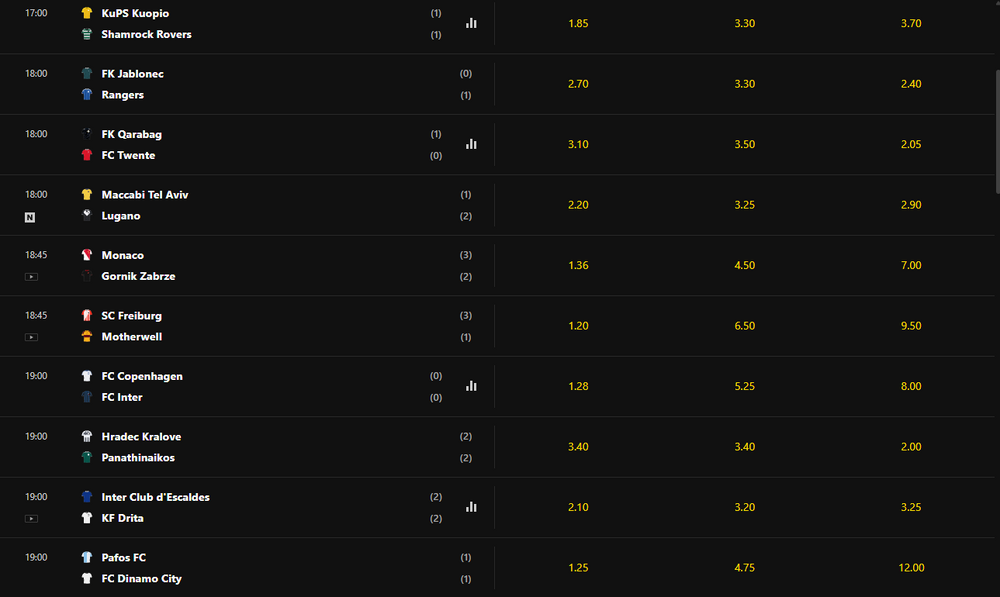The image size is (1000, 597).
Task: Open statistics icon for KuPS Kuopio match
Action: pyautogui.click(x=471, y=23)
